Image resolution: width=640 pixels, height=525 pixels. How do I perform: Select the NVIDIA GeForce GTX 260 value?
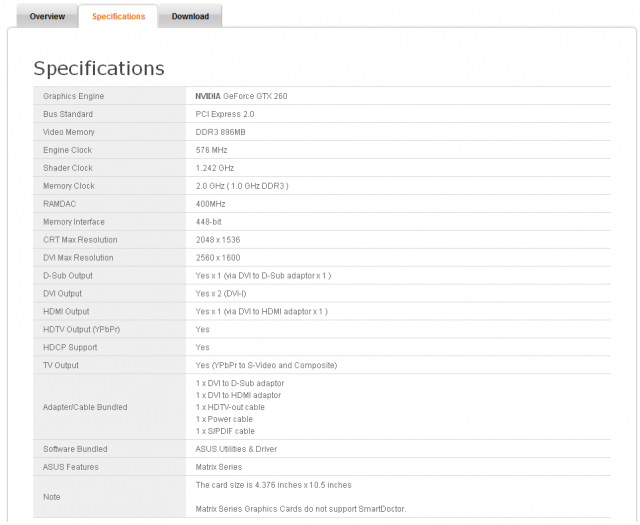point(241,96)
